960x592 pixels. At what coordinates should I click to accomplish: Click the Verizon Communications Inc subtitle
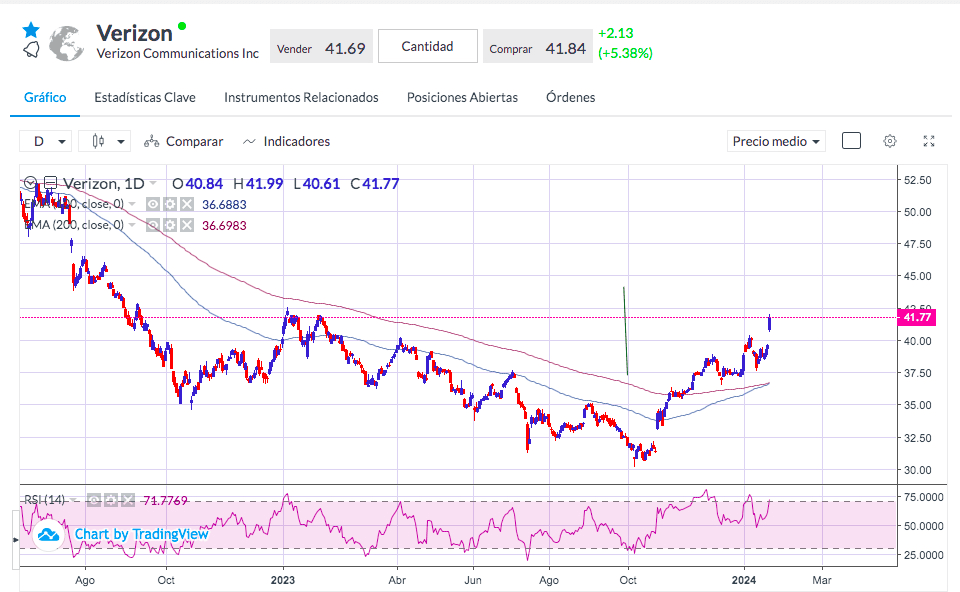(178, 54)
